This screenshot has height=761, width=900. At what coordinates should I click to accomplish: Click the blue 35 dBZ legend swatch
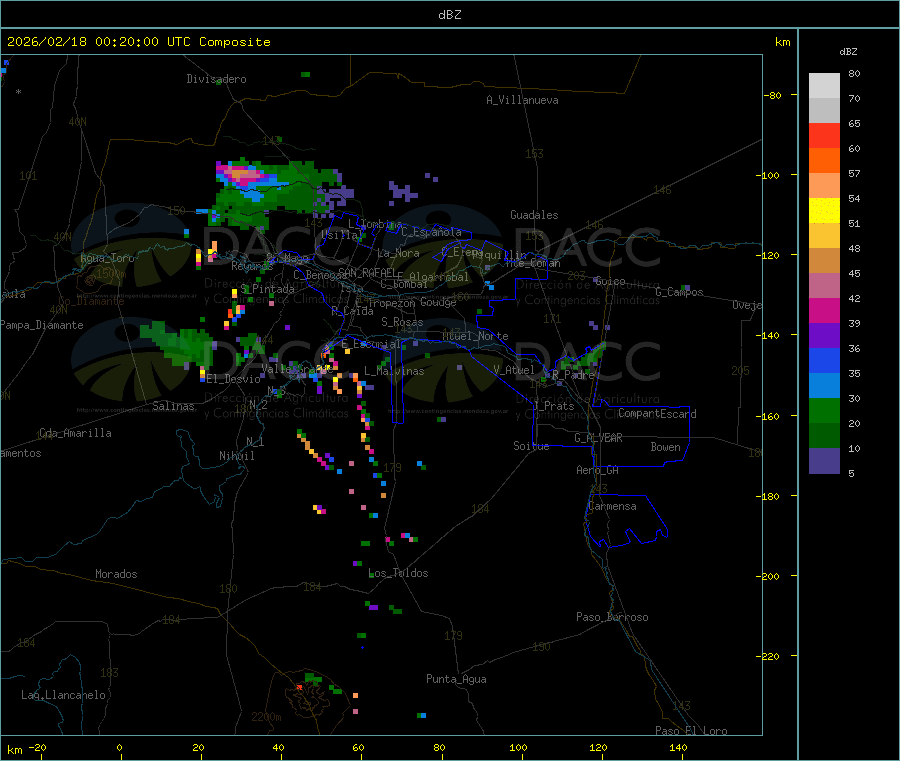coord(824,360)
